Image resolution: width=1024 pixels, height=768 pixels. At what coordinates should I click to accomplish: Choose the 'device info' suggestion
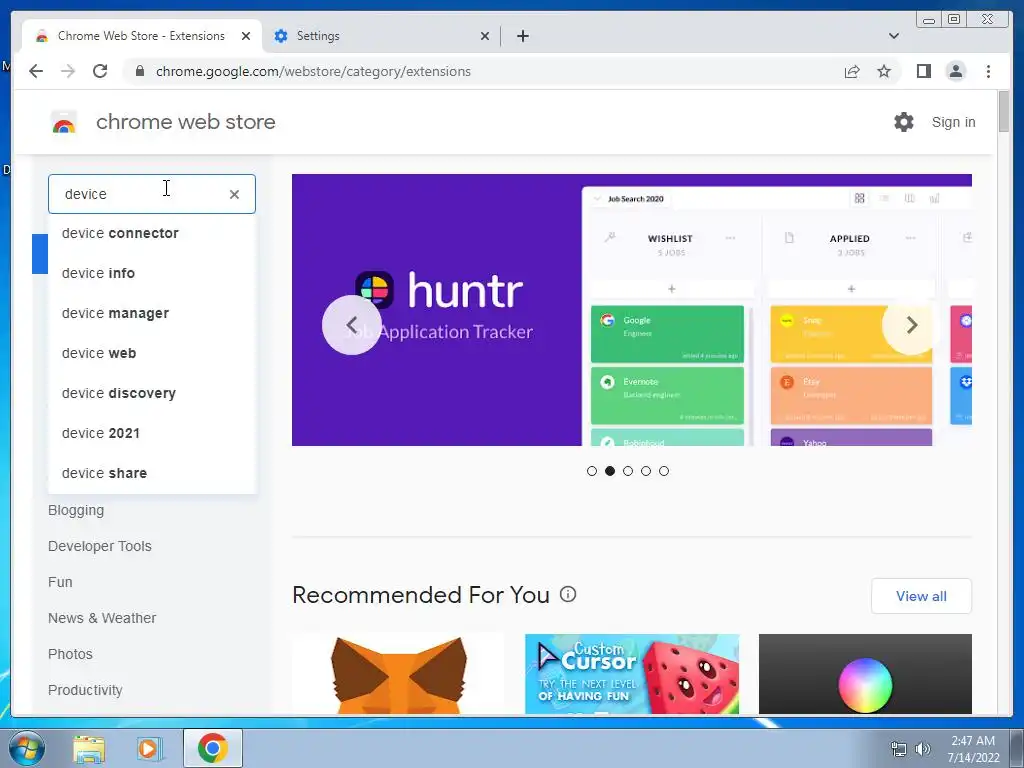[x=152, y=273]
